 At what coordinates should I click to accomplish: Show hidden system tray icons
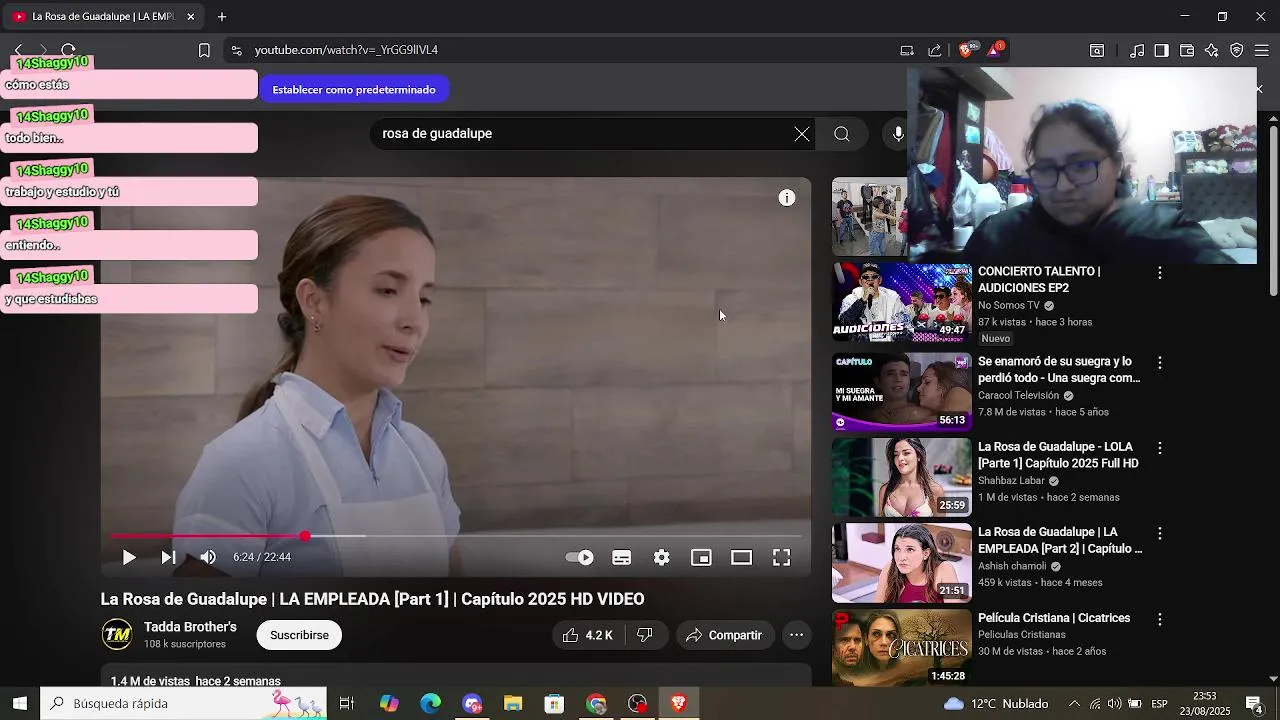coord(1074,704)
